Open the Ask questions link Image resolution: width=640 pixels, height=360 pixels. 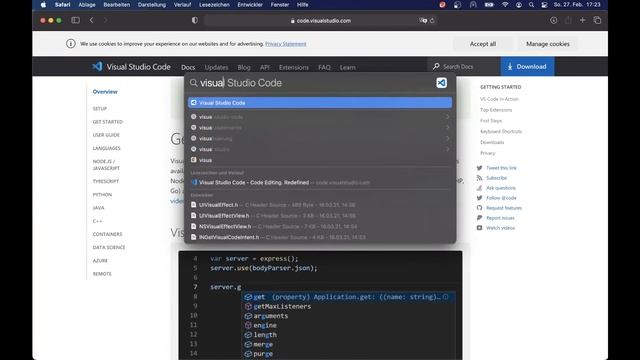(x=501, y=188)
